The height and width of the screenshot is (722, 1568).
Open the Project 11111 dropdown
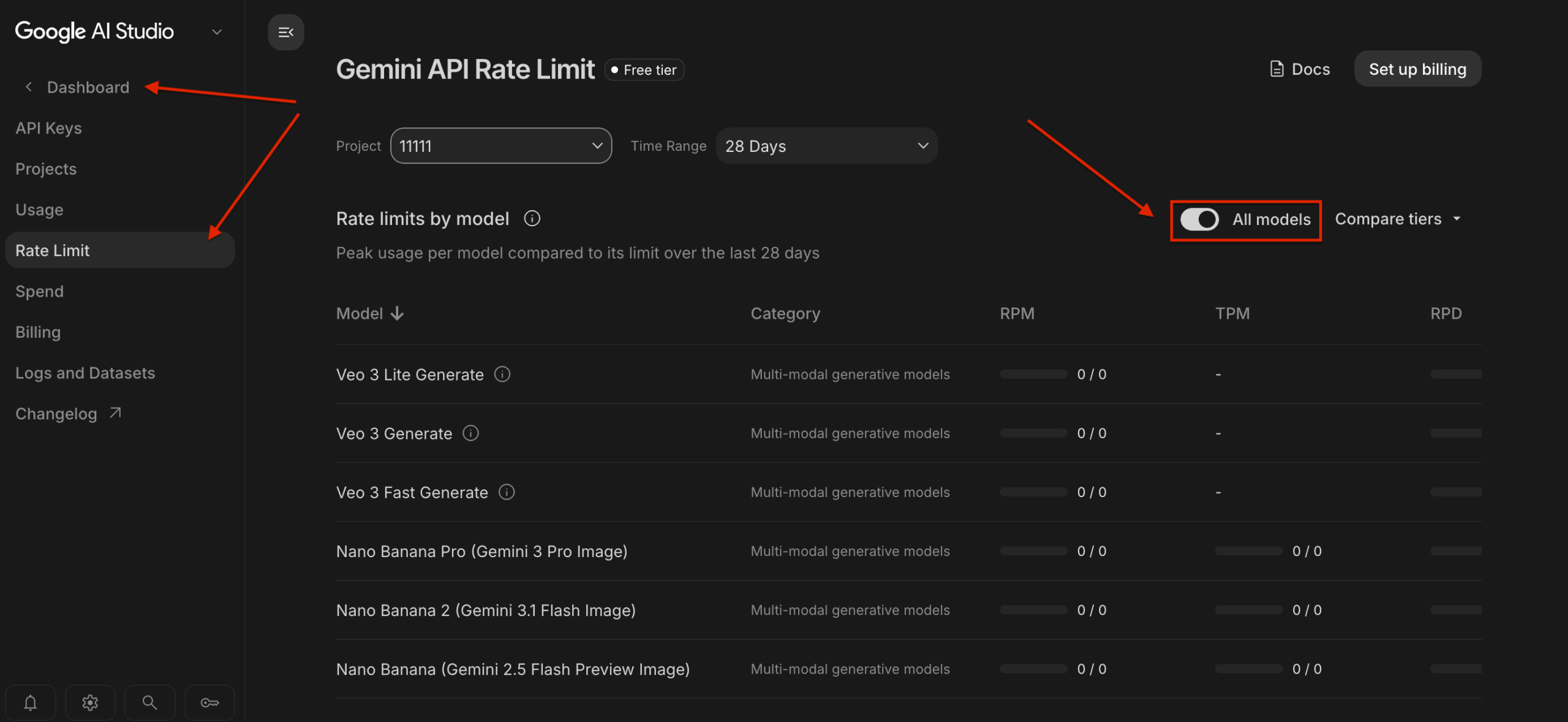[x=501, y=146]
